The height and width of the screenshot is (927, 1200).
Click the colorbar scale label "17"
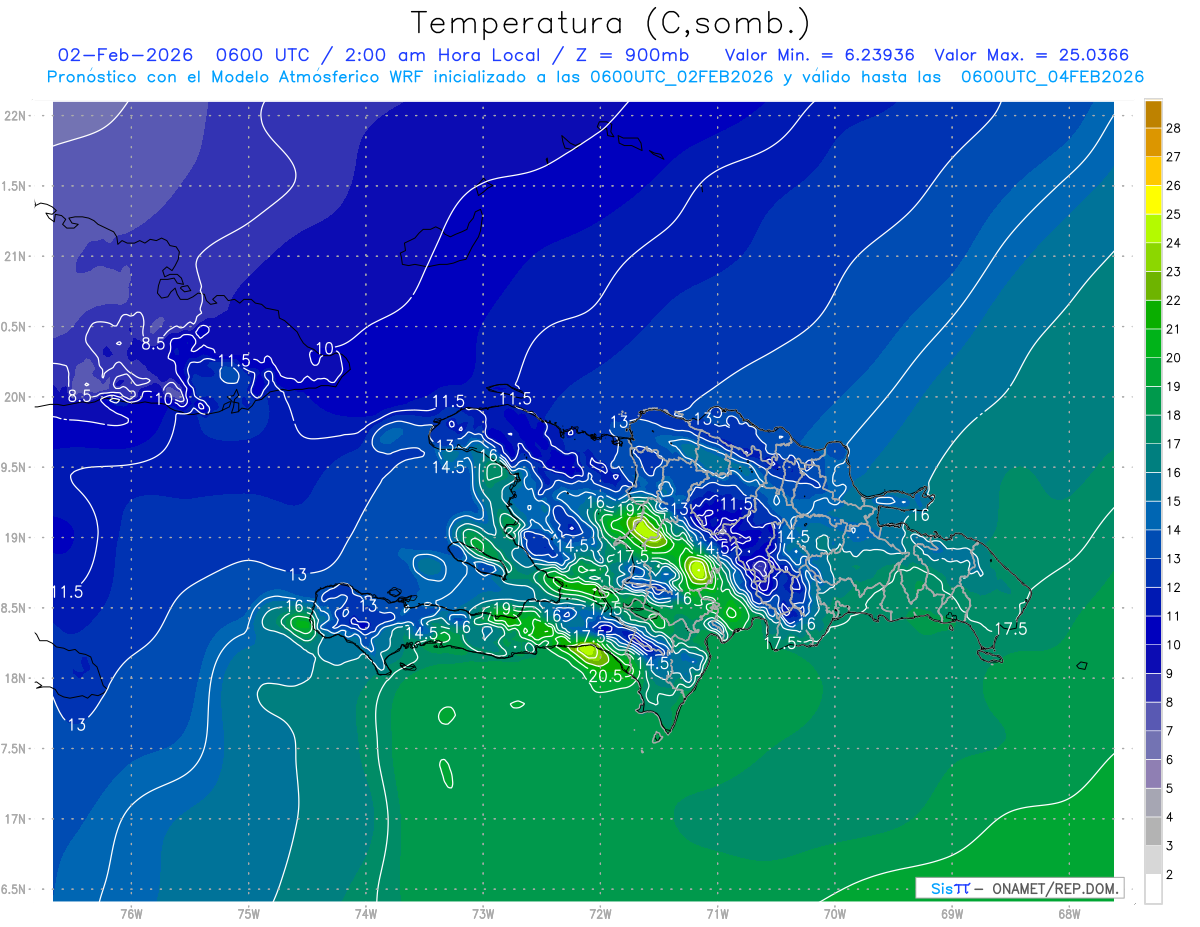[x=1173, y=444]
